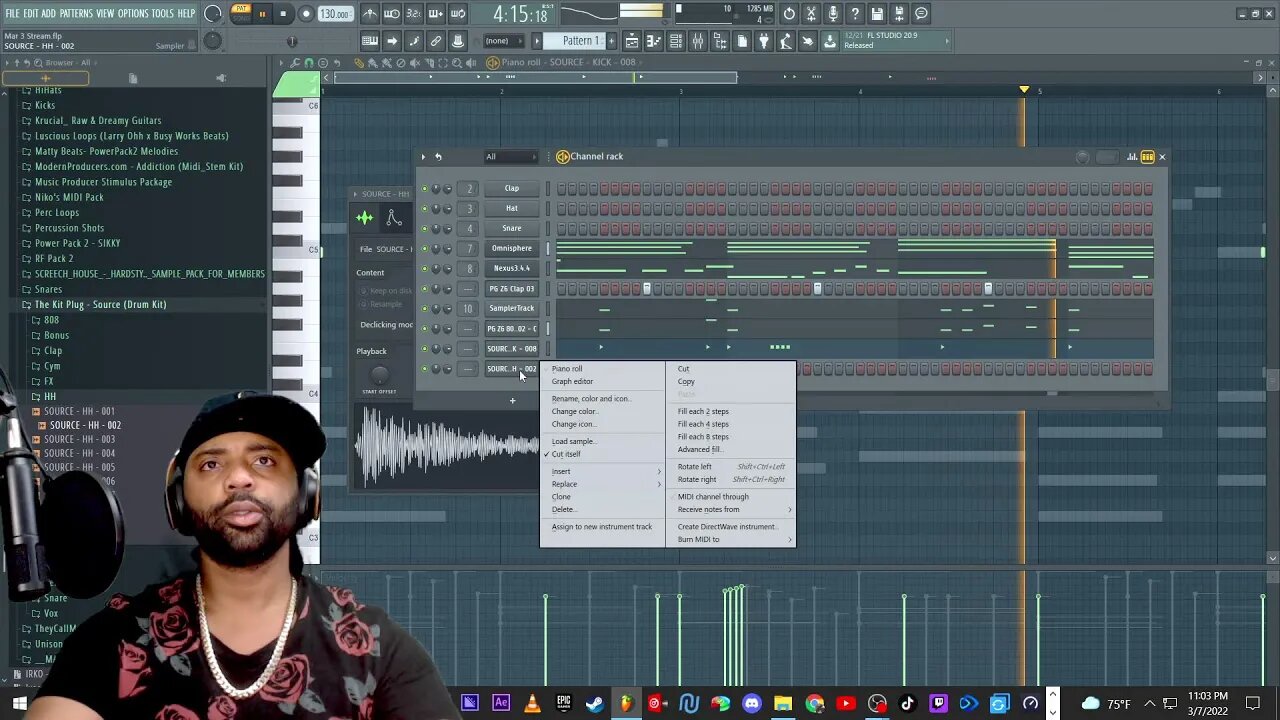Mute the SamplerTrack channel green light
Viewport: 1280px width, 720px height.
(x=424, y=308)
